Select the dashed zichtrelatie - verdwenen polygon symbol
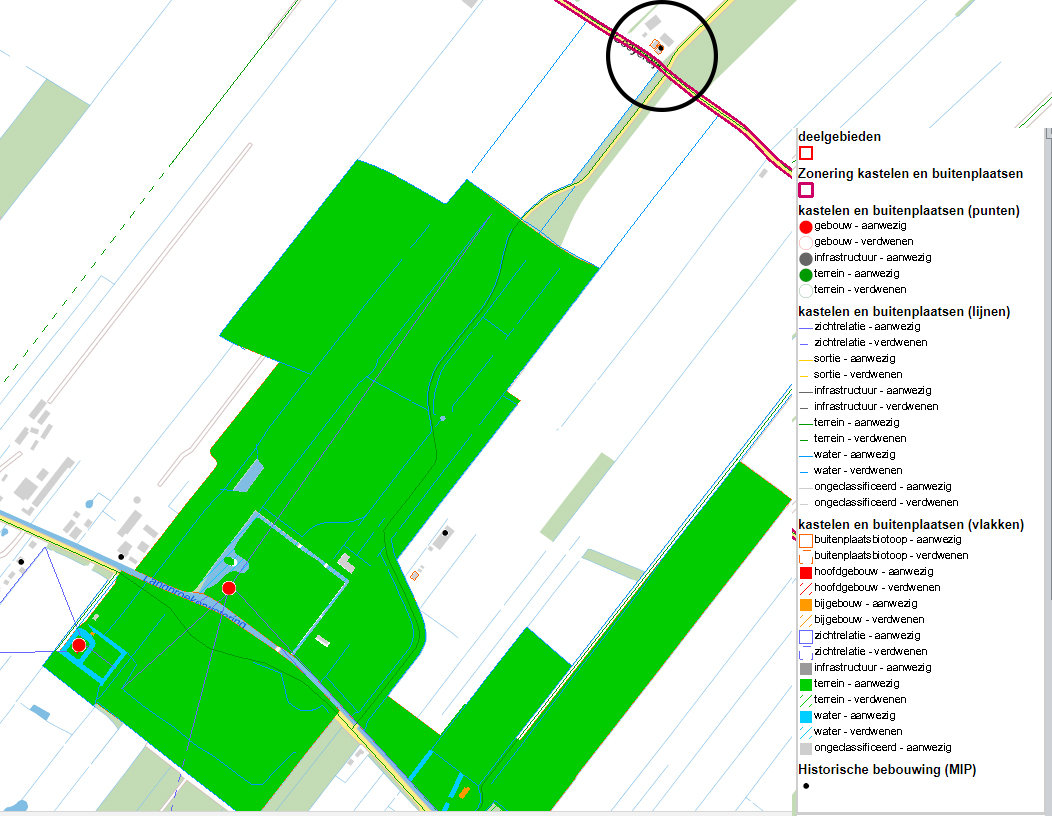 tap(806, 652)
